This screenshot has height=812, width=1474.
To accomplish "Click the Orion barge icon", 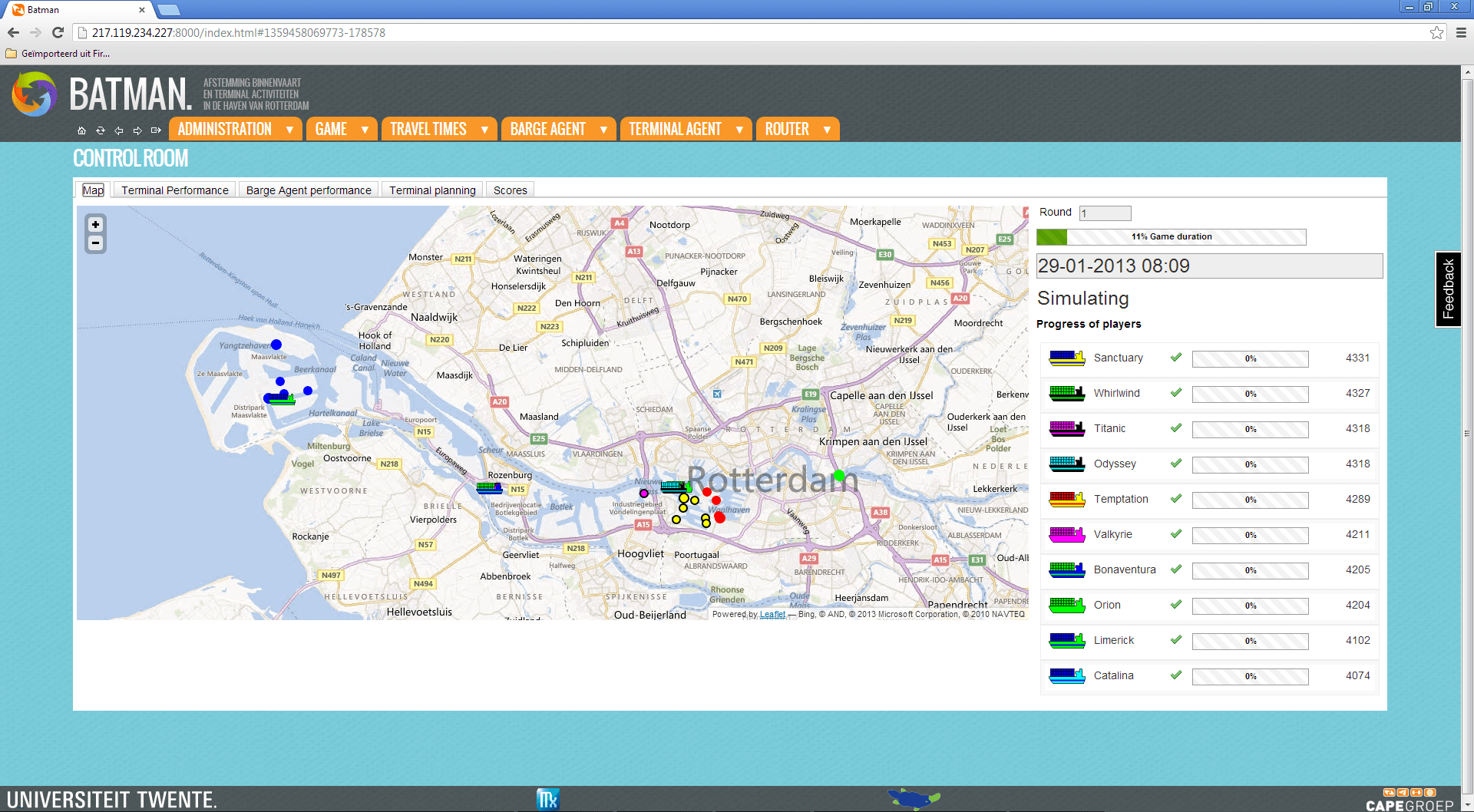I will click(x=1067, y=605).
